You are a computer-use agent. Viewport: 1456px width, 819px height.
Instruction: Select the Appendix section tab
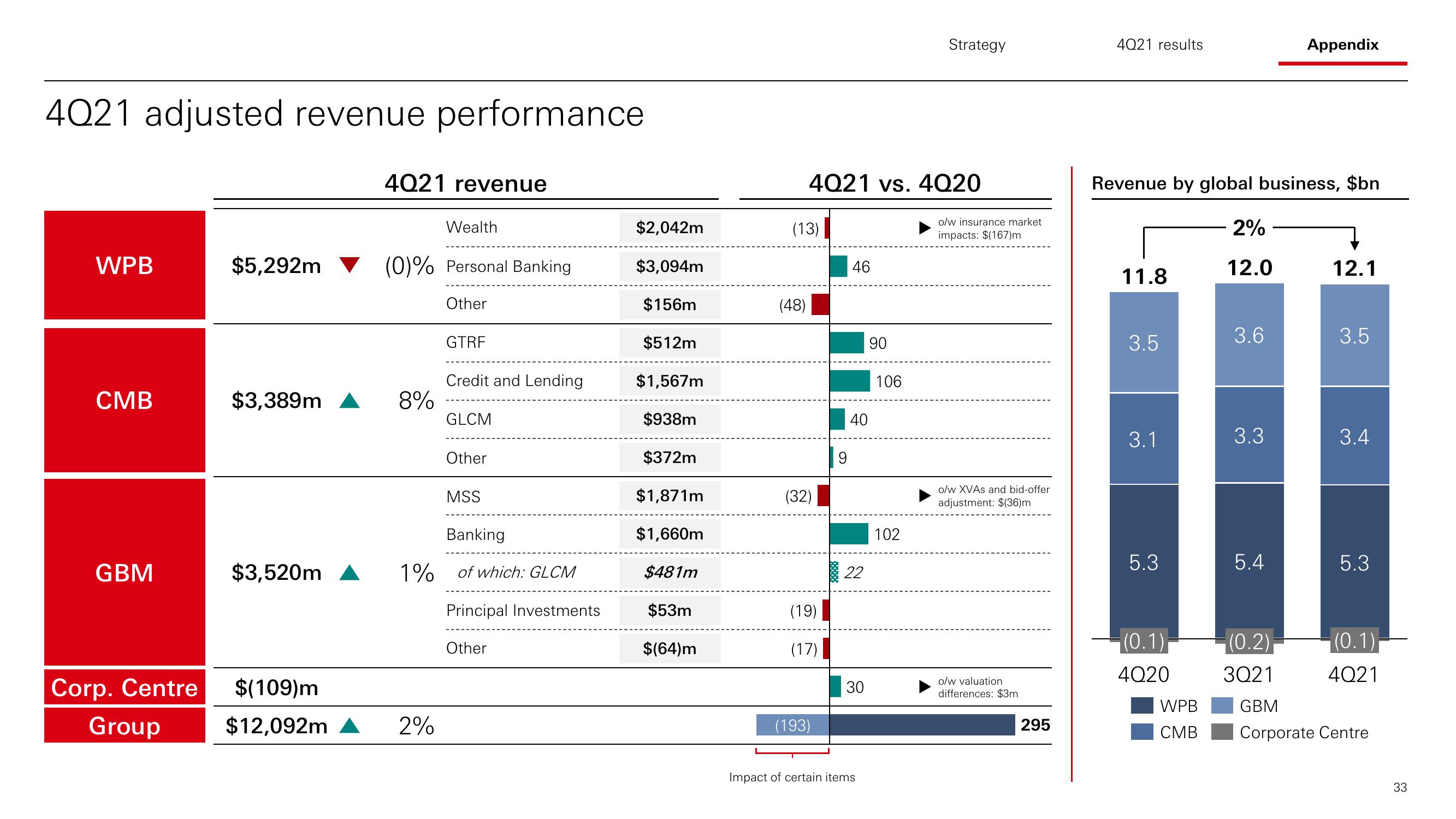1342,45
